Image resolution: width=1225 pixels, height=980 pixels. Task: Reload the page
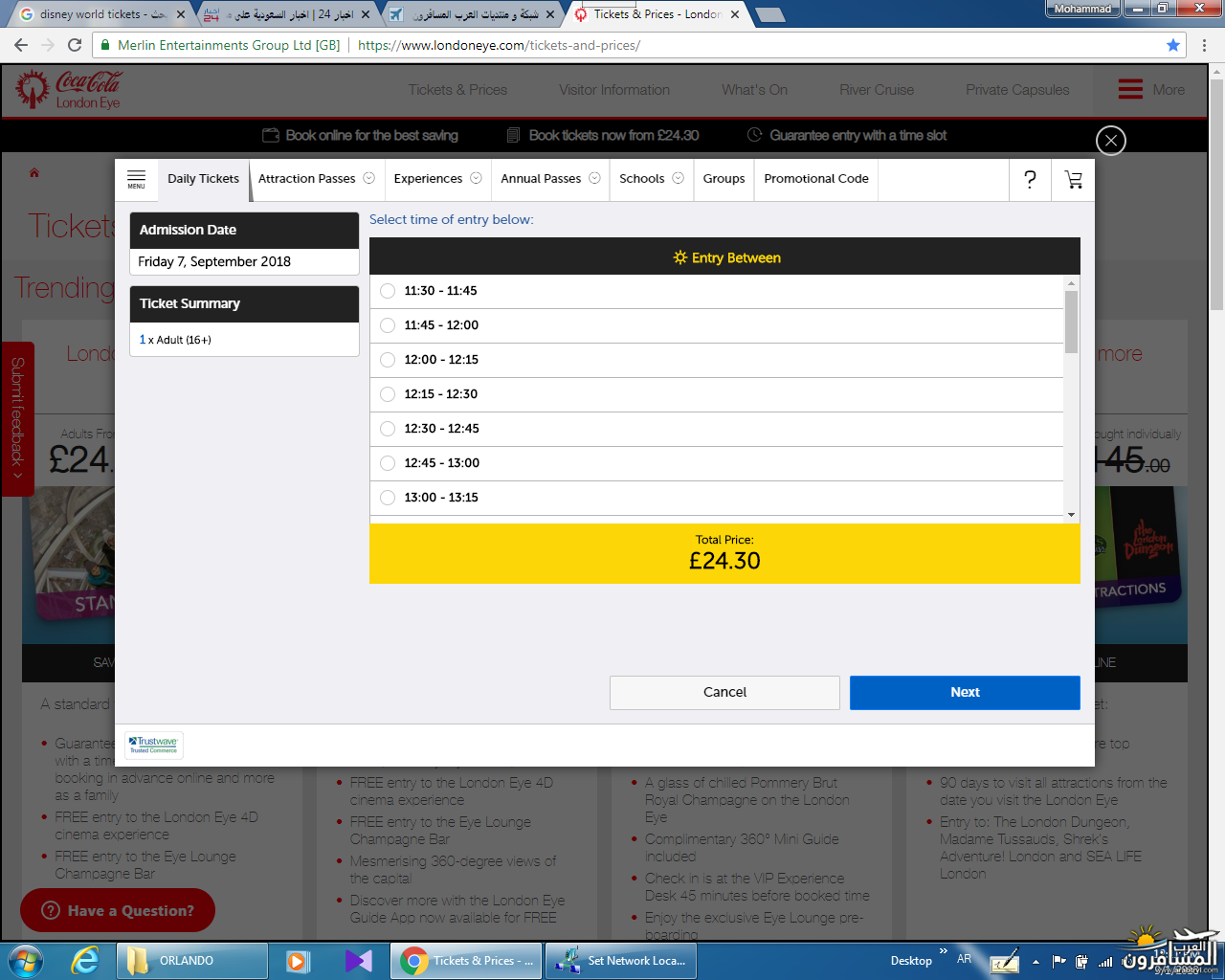click(75, 45)
